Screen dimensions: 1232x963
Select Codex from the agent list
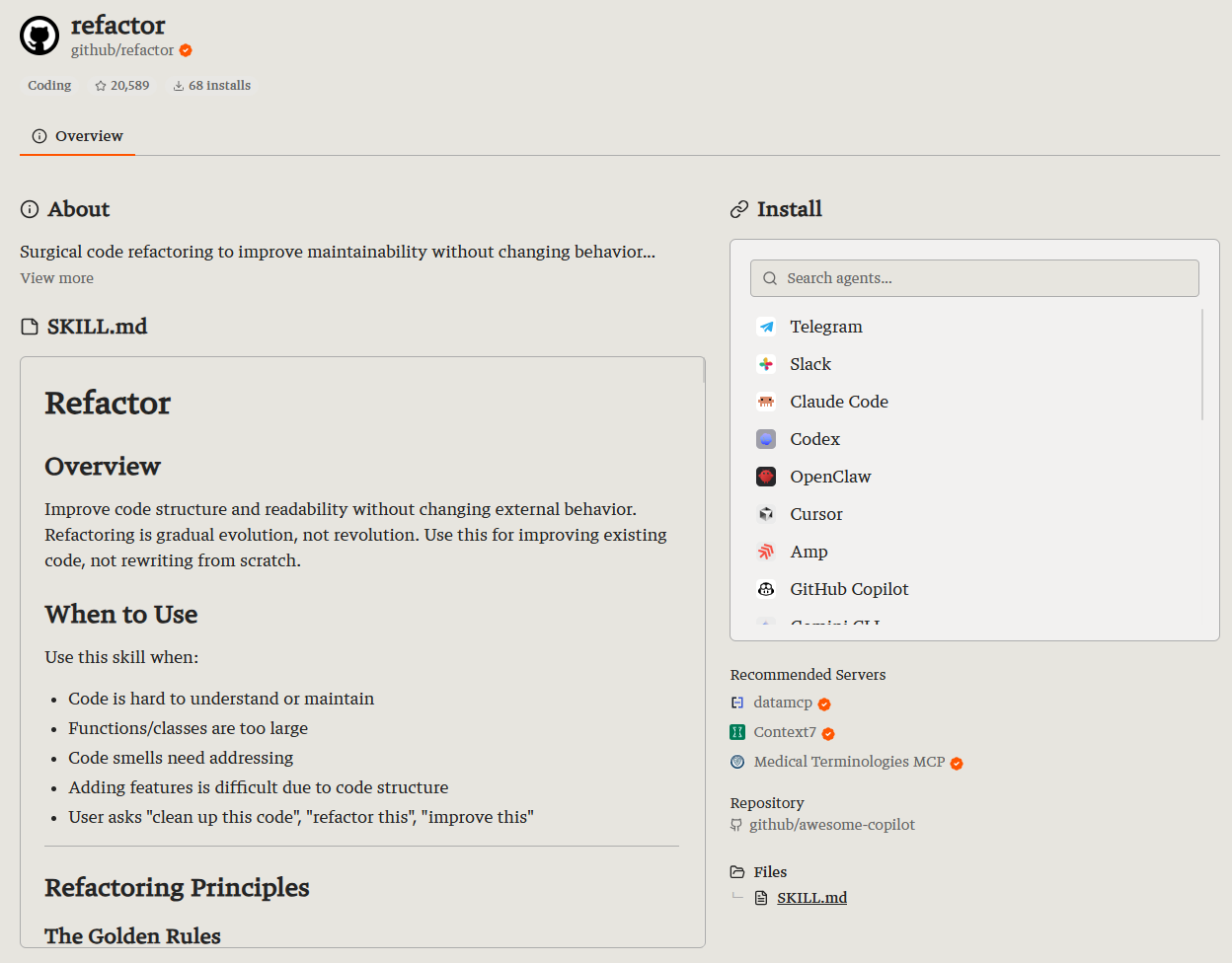(x=815, y=439)
